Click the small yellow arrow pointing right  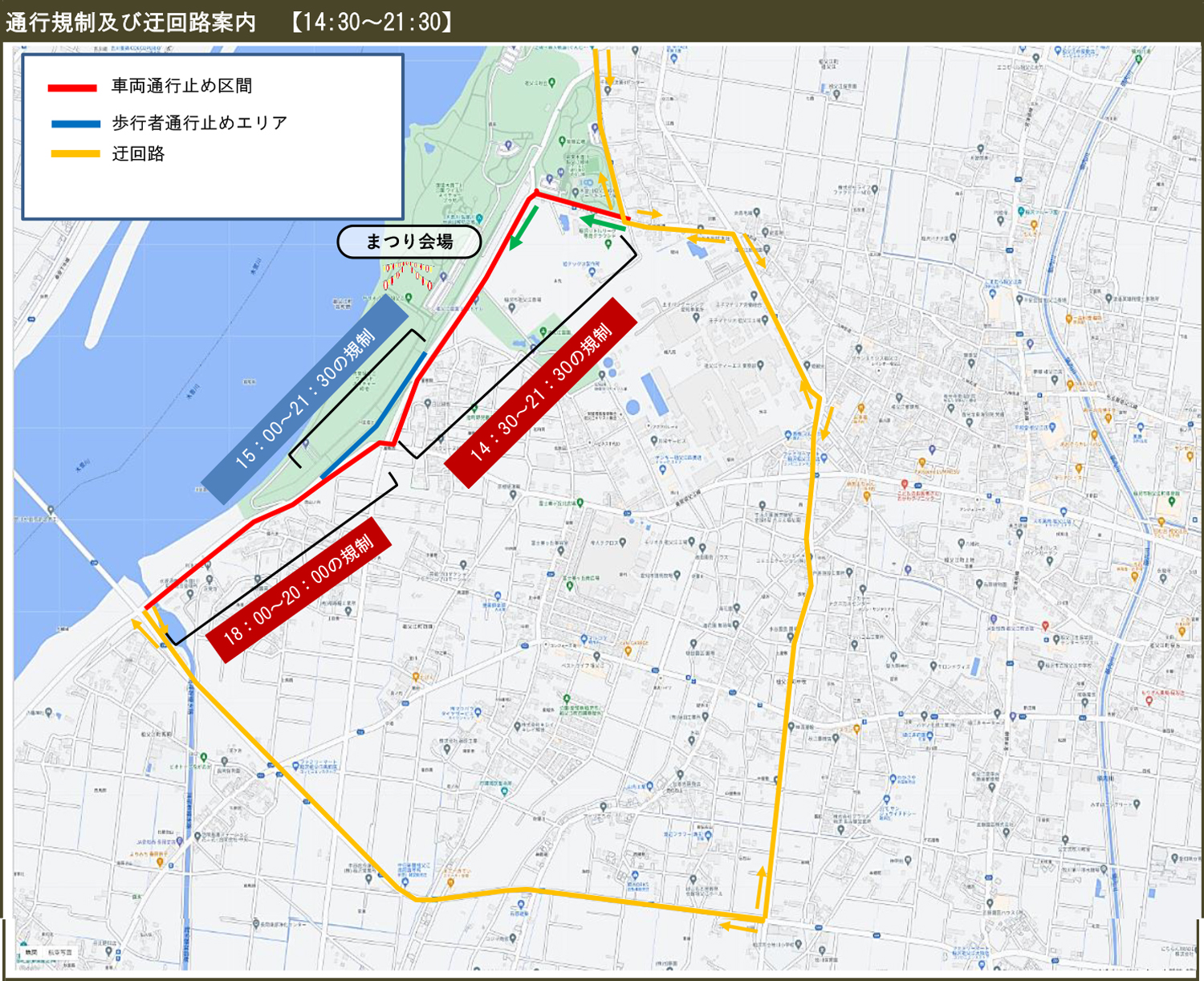pos(649,214)
